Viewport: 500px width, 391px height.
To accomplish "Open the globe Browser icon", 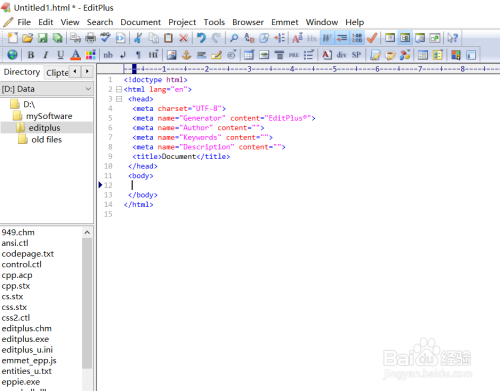I will [x=12, y=55].
